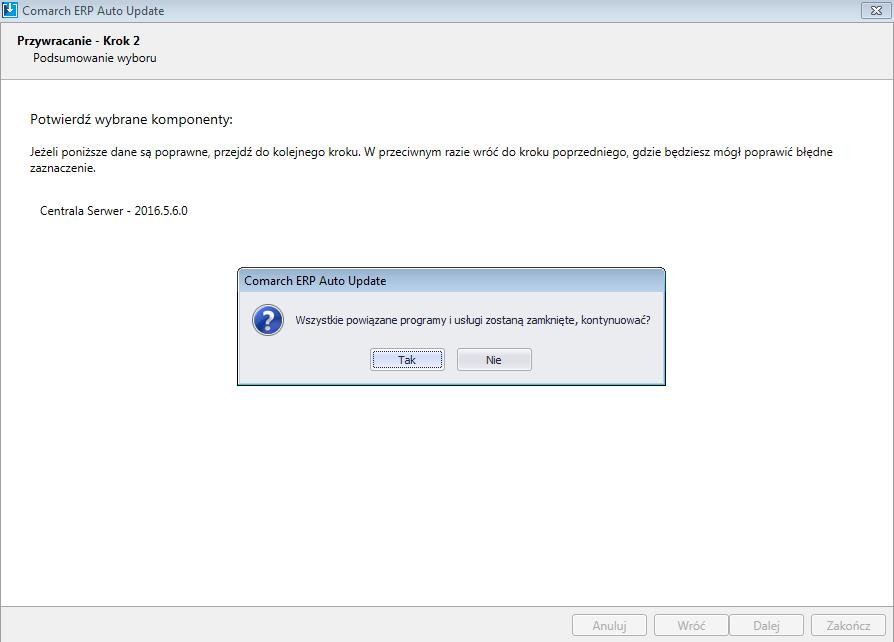Click the dialog title Comarch ERP Auto Update

click(x=315, y=281)
